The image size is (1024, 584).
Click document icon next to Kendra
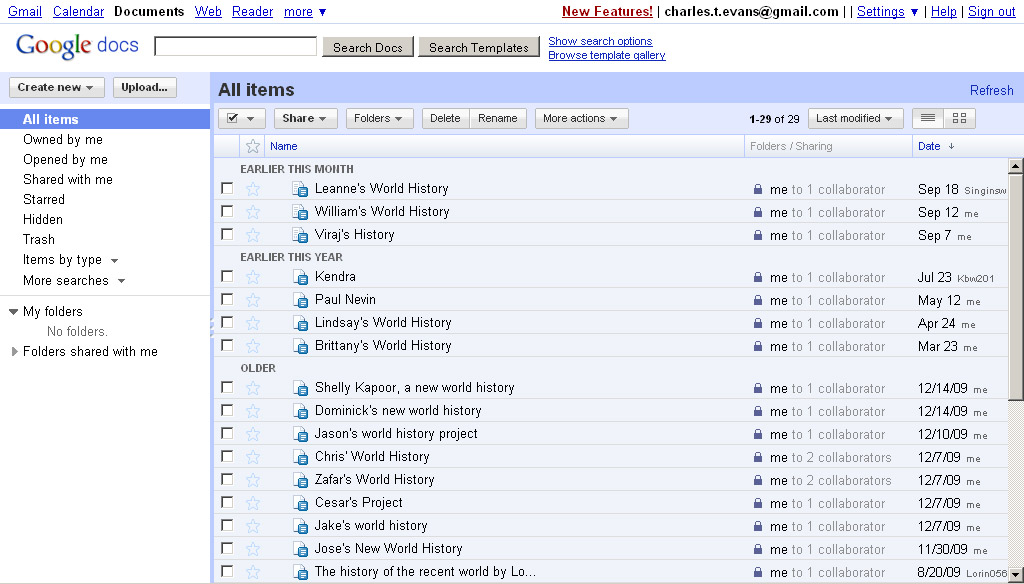tap(300, 278)
